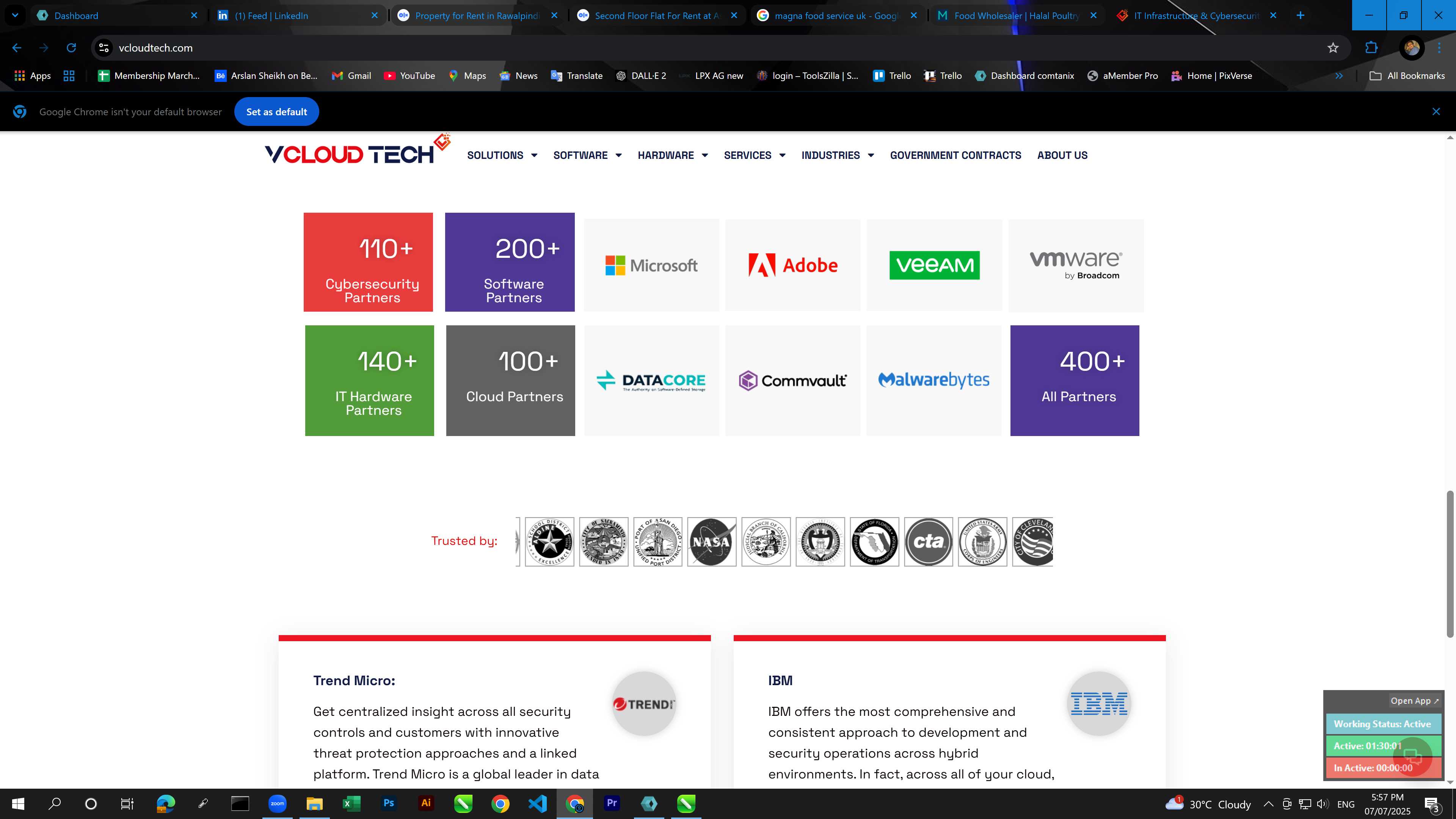Expand the INDUSTRIES dropdown menu
The height and width of the screenshot is (819, 1456).
[x=838, y=155]
